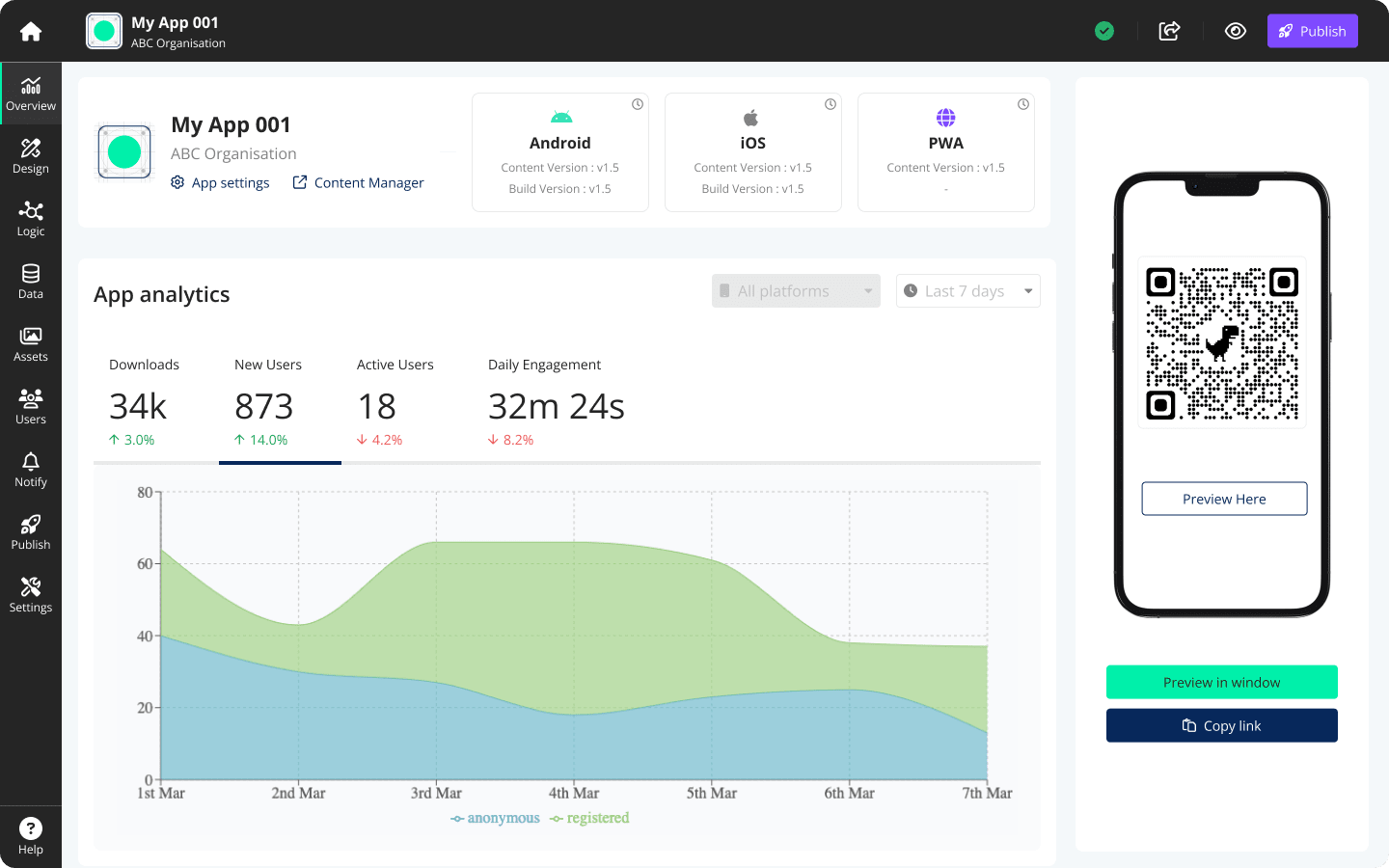The height and width of the screenshot is (868, 1389).
Task: Click the Copy link button
Action: (1222, 725)
